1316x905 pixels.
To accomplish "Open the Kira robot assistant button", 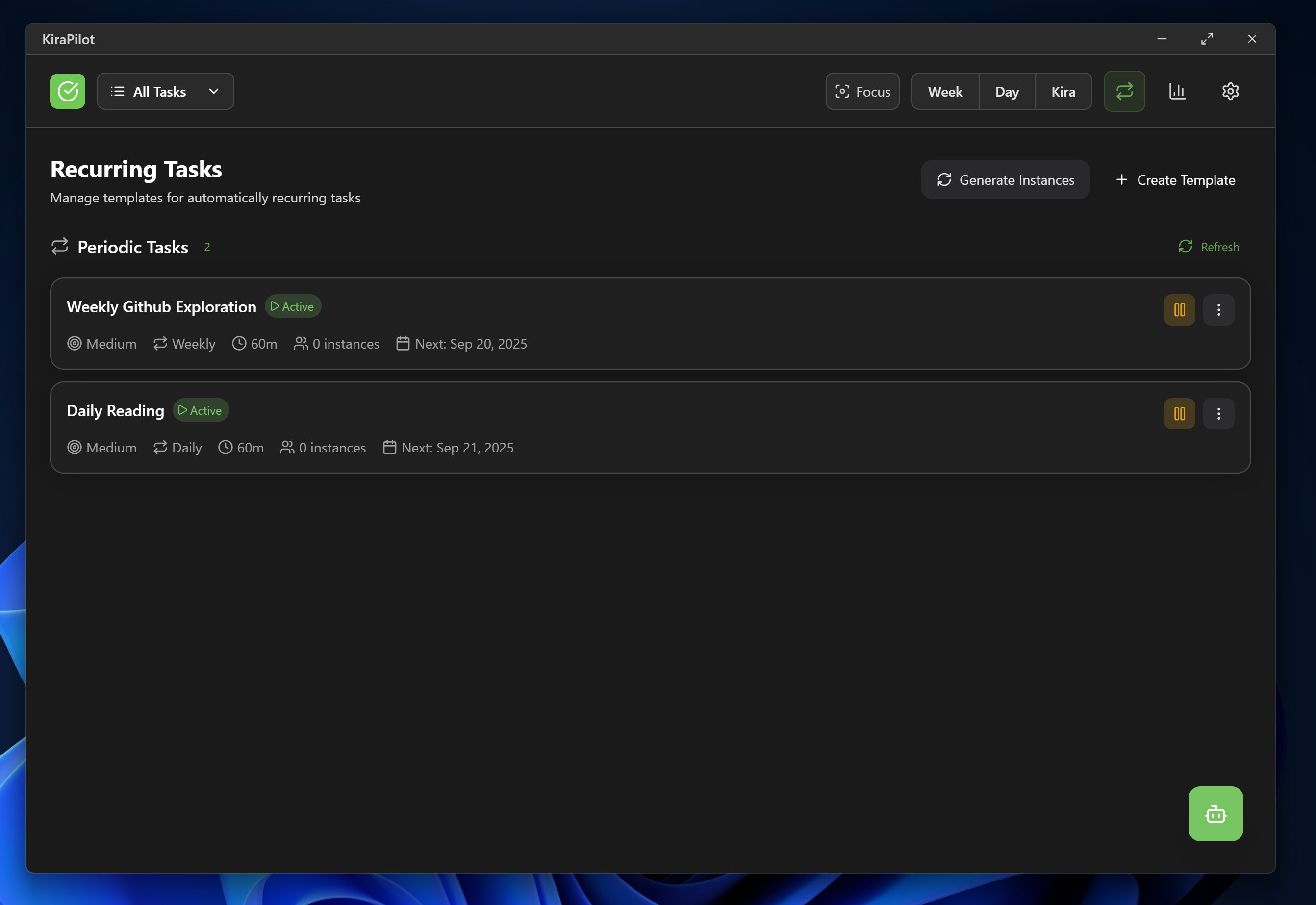I will [x=1215, y=814].
